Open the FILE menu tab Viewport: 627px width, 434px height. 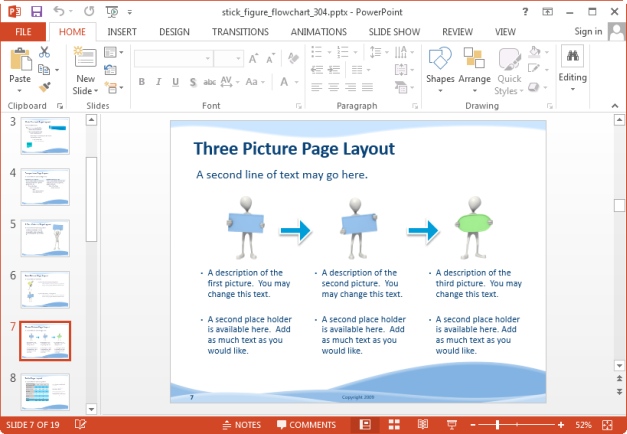[x=22, y=32]
